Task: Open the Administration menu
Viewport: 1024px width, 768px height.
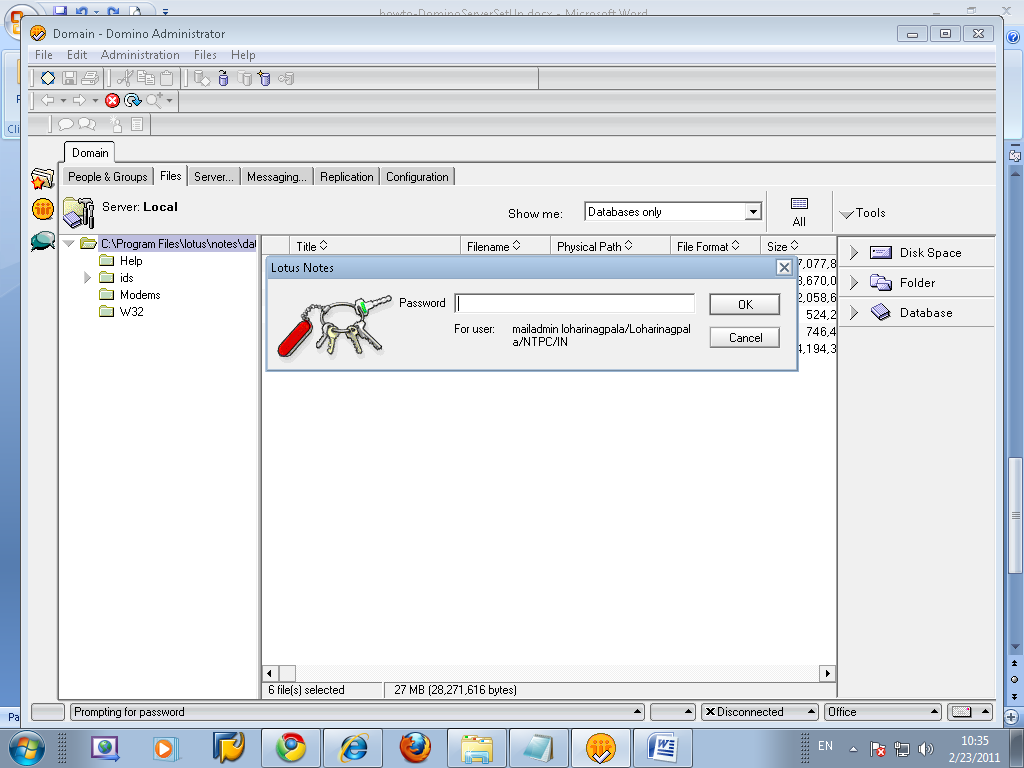Action: (x=140, y=55)
